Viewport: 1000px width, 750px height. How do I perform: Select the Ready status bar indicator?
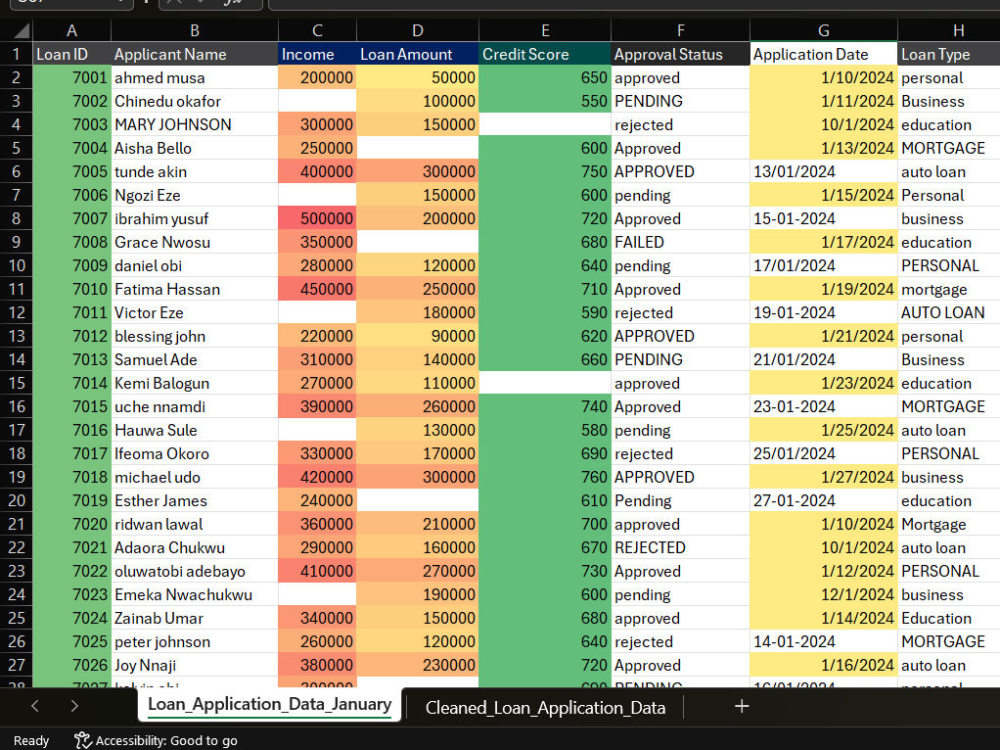pos(31,740)
